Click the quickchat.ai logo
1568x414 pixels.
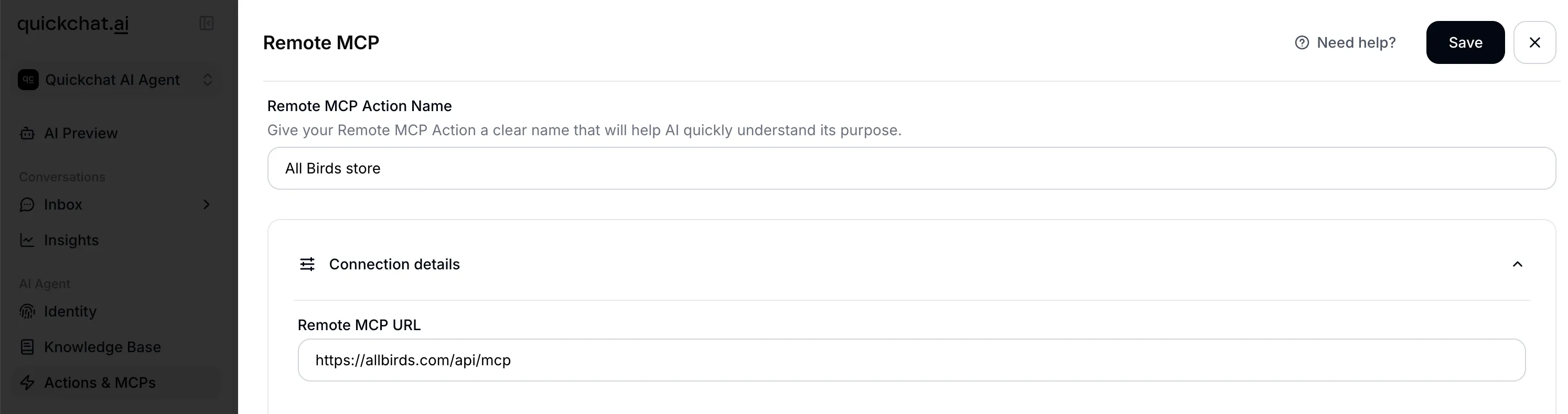click(x=72, y=24)
